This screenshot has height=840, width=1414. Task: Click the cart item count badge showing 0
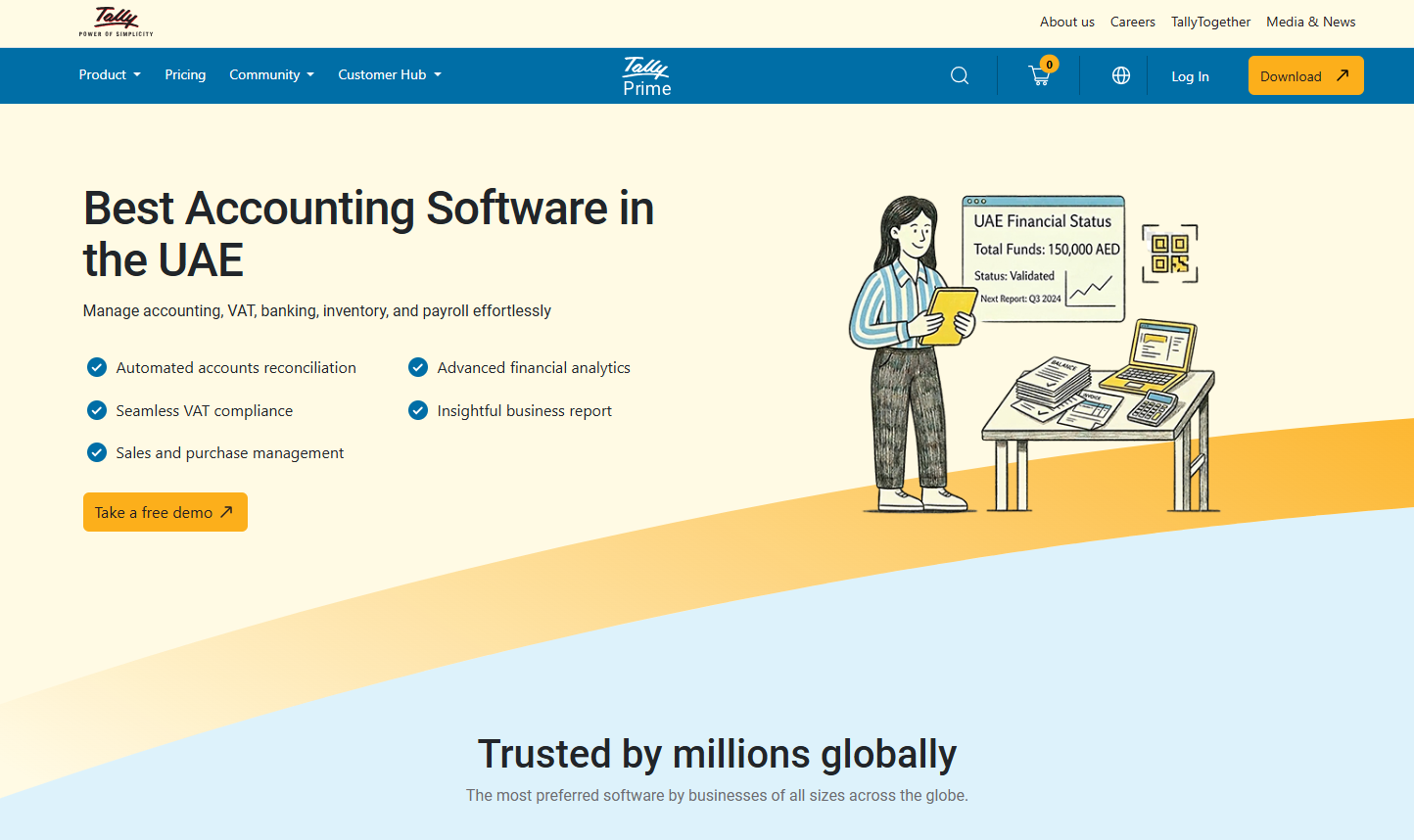pos(1049,64)
